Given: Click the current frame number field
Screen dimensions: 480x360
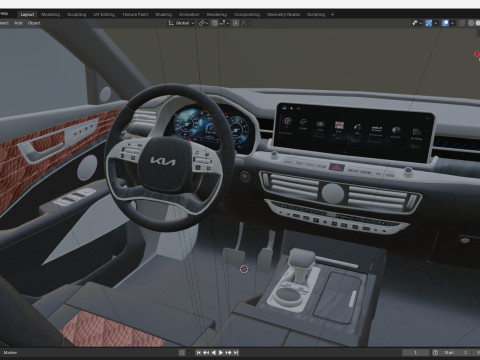Looking at the screenshot, I should (416, 352).
